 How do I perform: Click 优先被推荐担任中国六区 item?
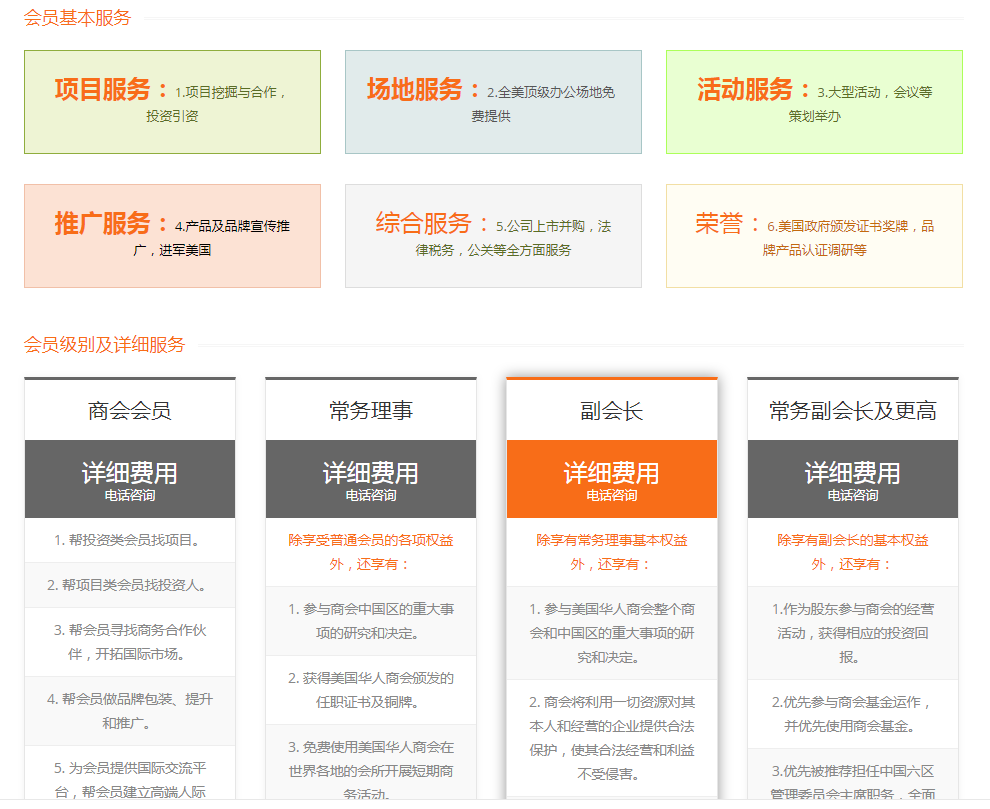click(852, 775)
